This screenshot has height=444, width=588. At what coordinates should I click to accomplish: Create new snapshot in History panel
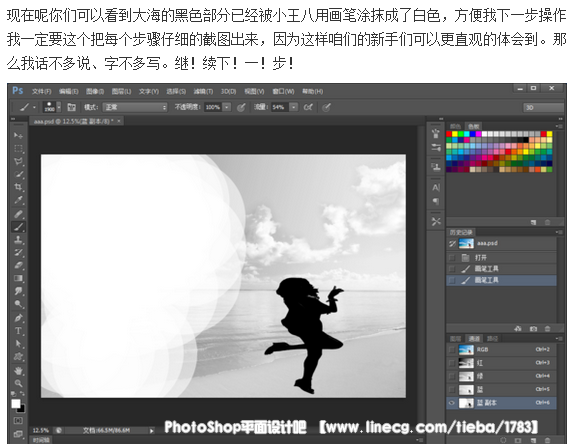pos(533,329)
